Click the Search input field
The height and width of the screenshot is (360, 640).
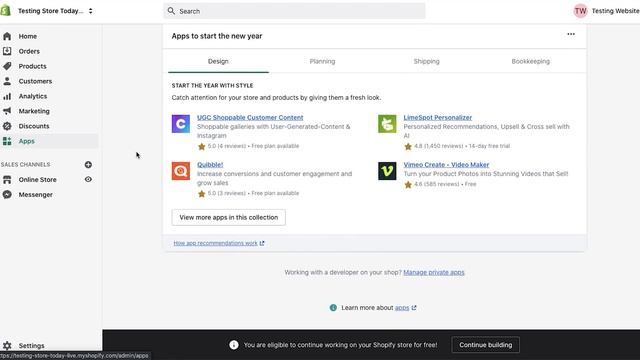coord(294,11)
